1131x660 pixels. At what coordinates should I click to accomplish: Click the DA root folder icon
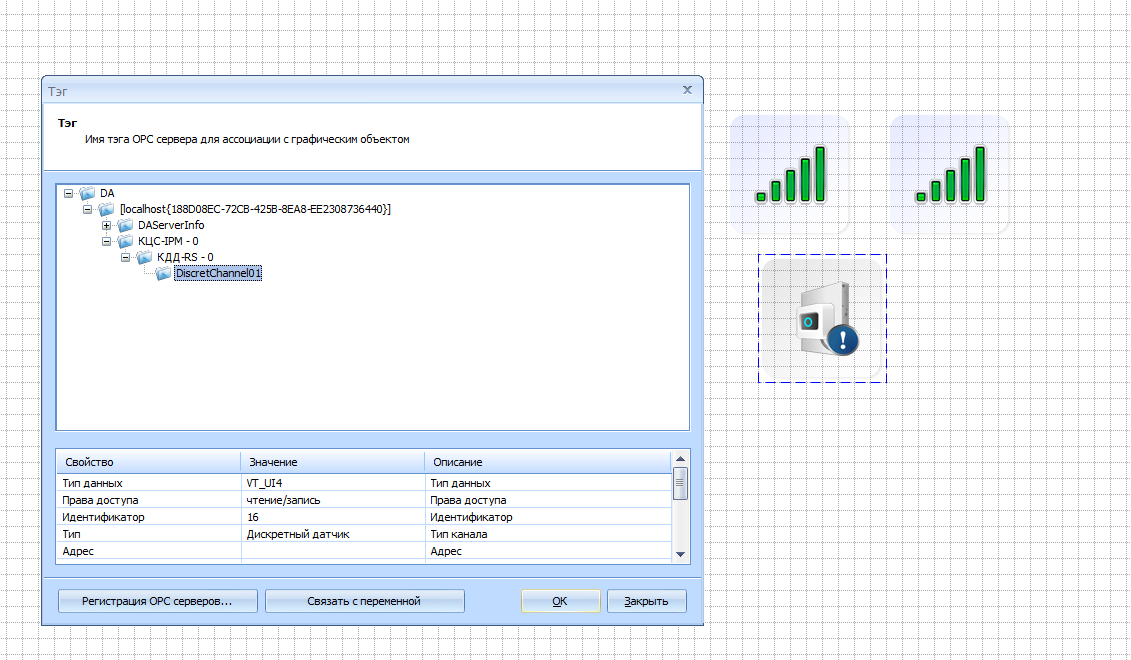pyautogui.click(x=88, y=193)
